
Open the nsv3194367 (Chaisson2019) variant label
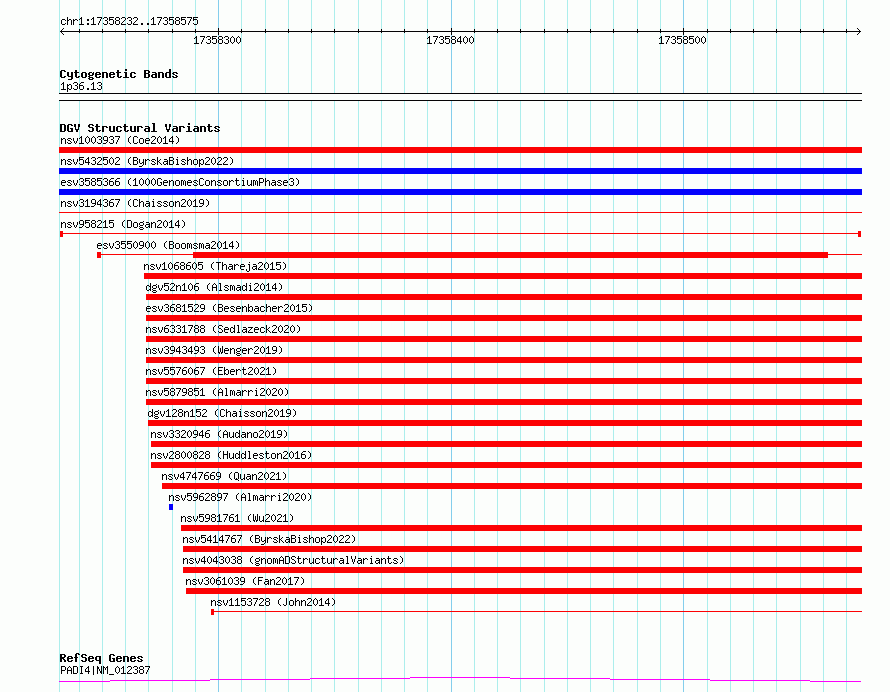pyautogui.click(x=135, y=203)
